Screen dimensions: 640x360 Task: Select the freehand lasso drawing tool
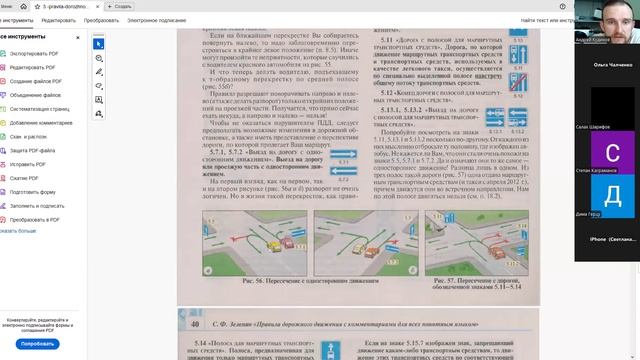click(99, 86)
